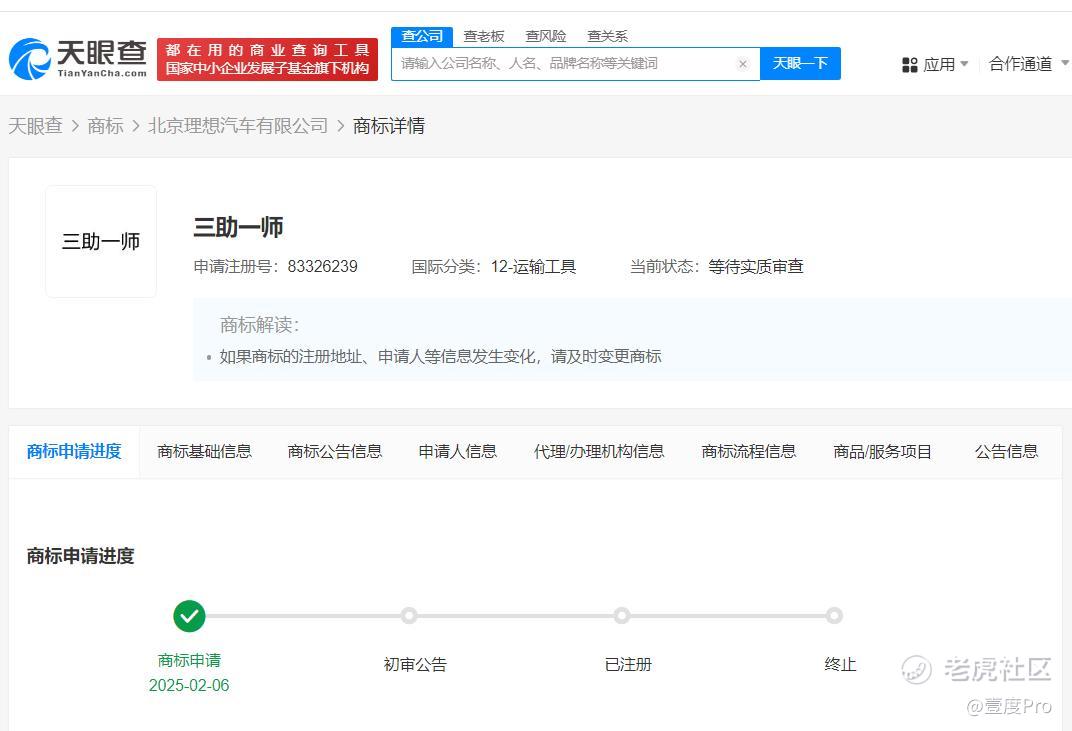Image resolution: width=1072 pixels, height=731 pixels.
Task: Switch to the 查关系 search tab
Action: [x=607, y=36]
